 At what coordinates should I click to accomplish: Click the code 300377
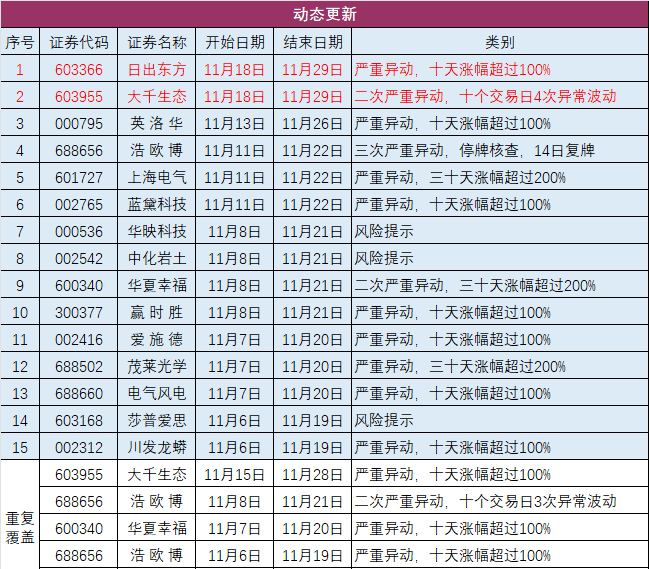coord(79,312)
